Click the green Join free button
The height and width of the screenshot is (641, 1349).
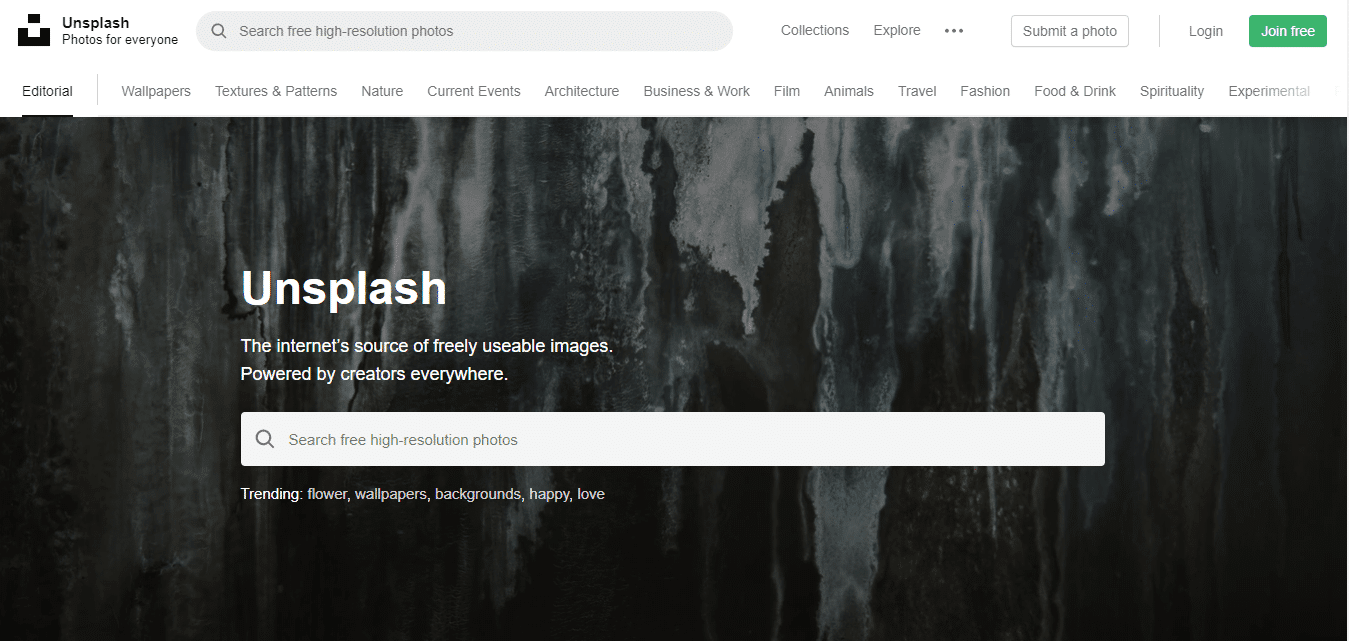pos(1288,31)
